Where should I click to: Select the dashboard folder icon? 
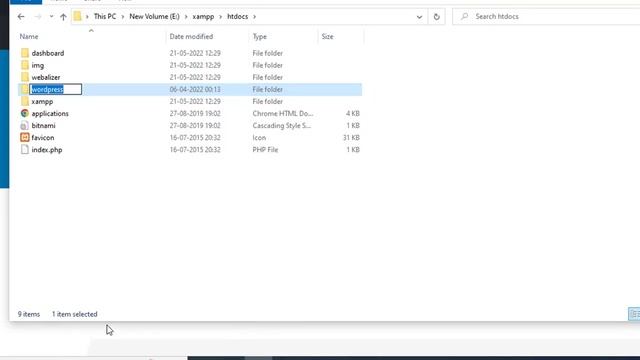pyautogui.click(x=25, y=53)
